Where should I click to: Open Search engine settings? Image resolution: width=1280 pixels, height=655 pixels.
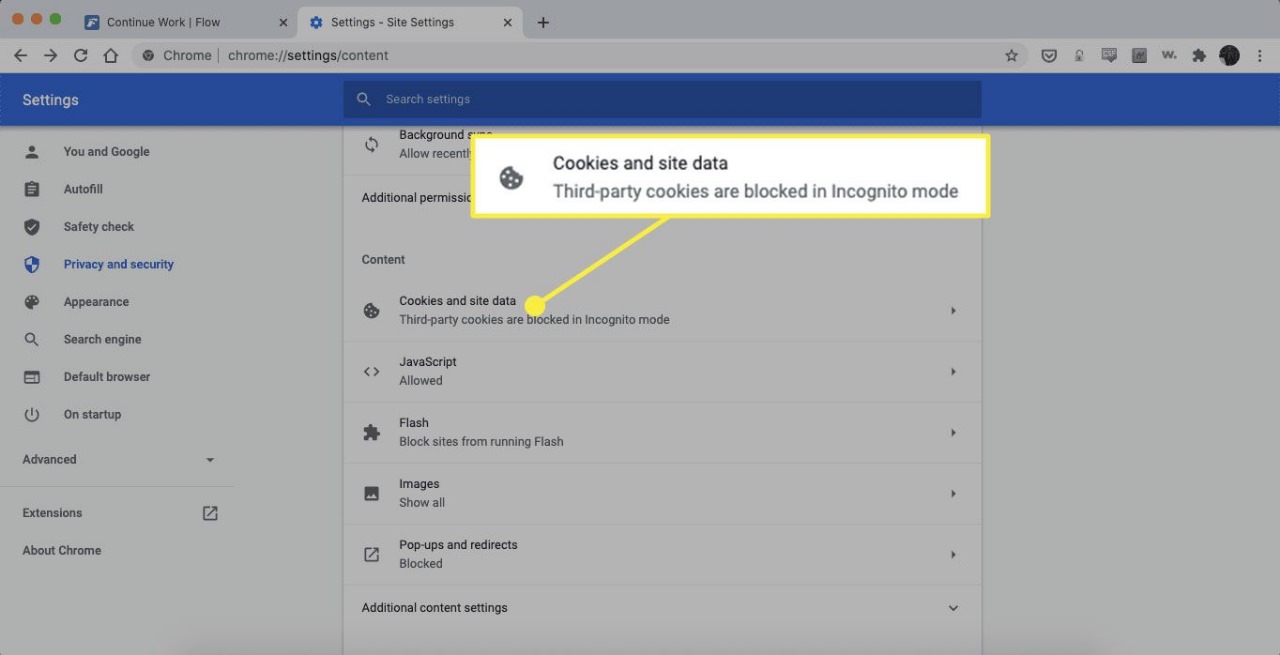coord(103,339)
